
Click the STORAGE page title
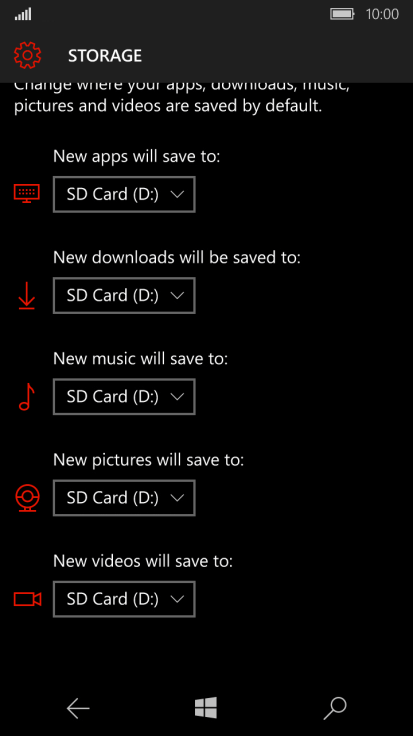(105, 56)
